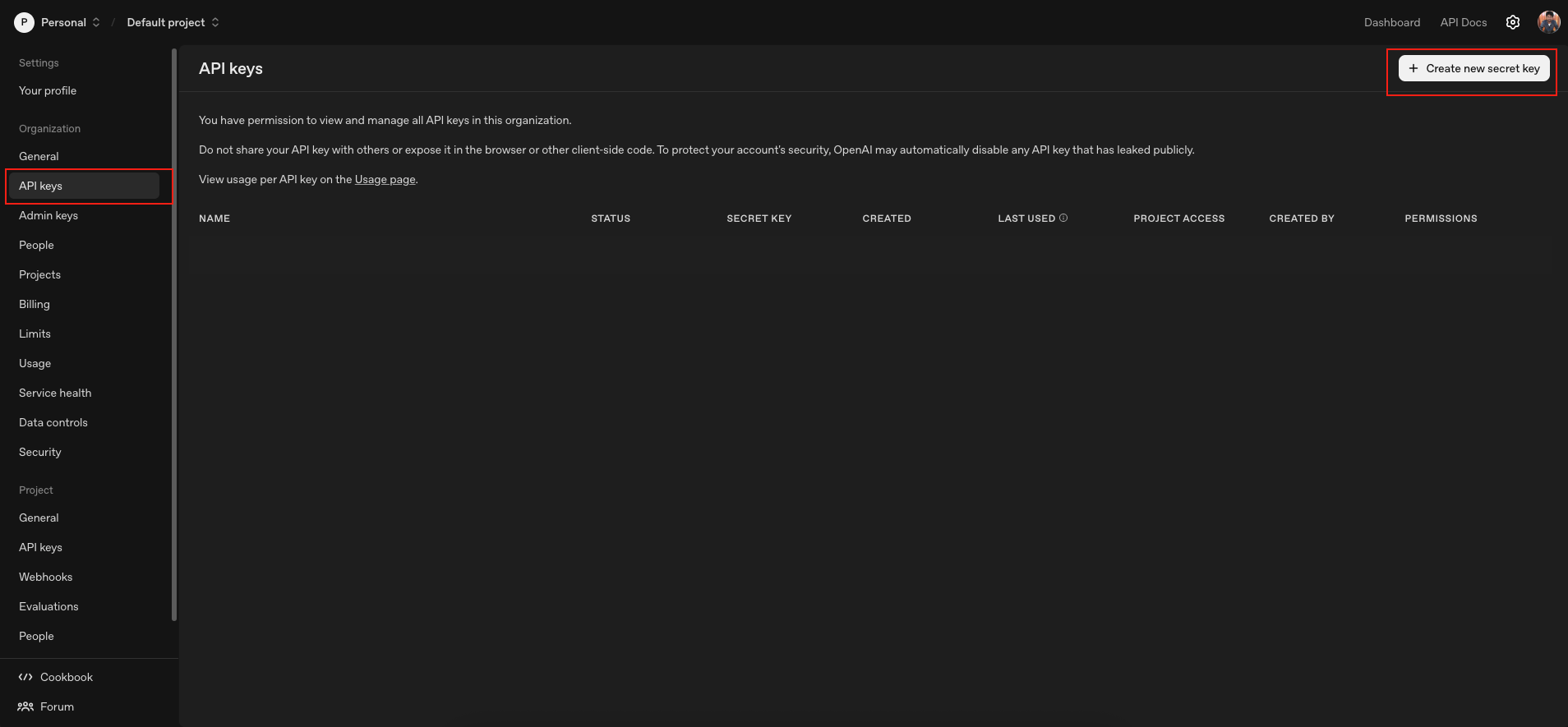Click the 'Organization' section label
This screenshot has width=1568, height=727.
click(x=49, y=128)
